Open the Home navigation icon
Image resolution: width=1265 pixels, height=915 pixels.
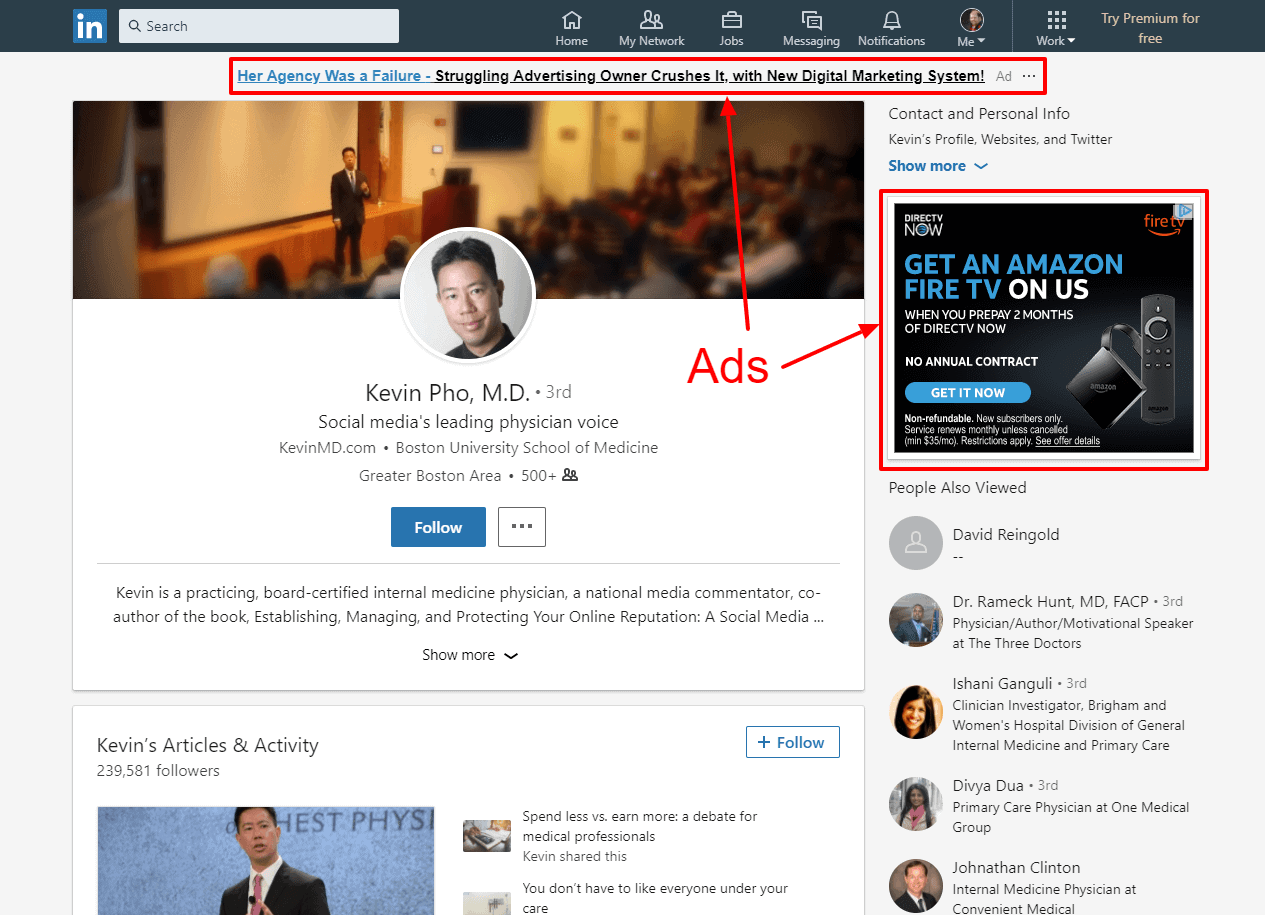[572, 28]
